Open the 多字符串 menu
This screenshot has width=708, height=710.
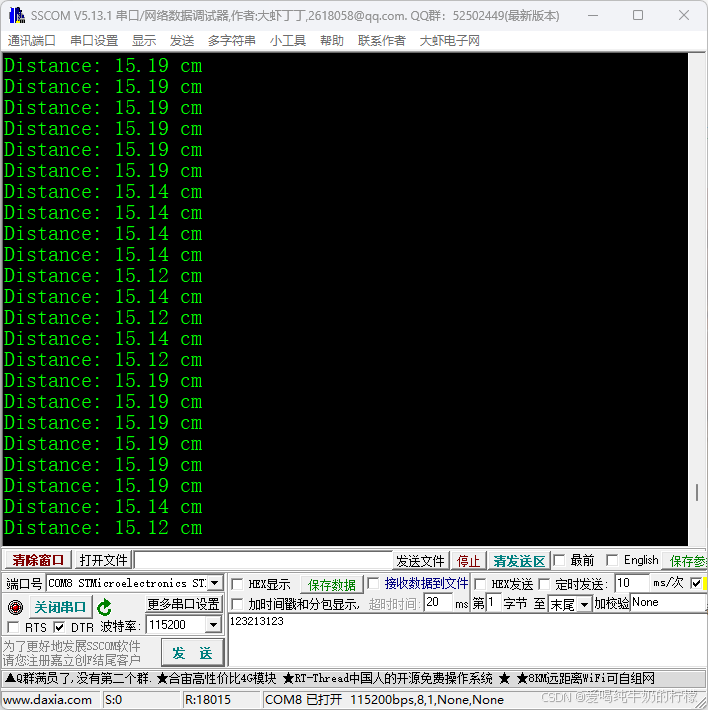232,41
